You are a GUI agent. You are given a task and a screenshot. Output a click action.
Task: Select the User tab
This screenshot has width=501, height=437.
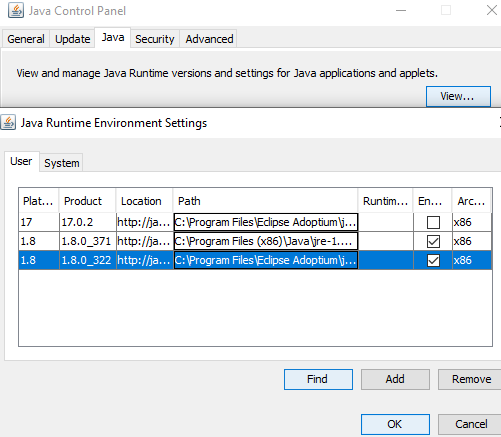(21, 161)
